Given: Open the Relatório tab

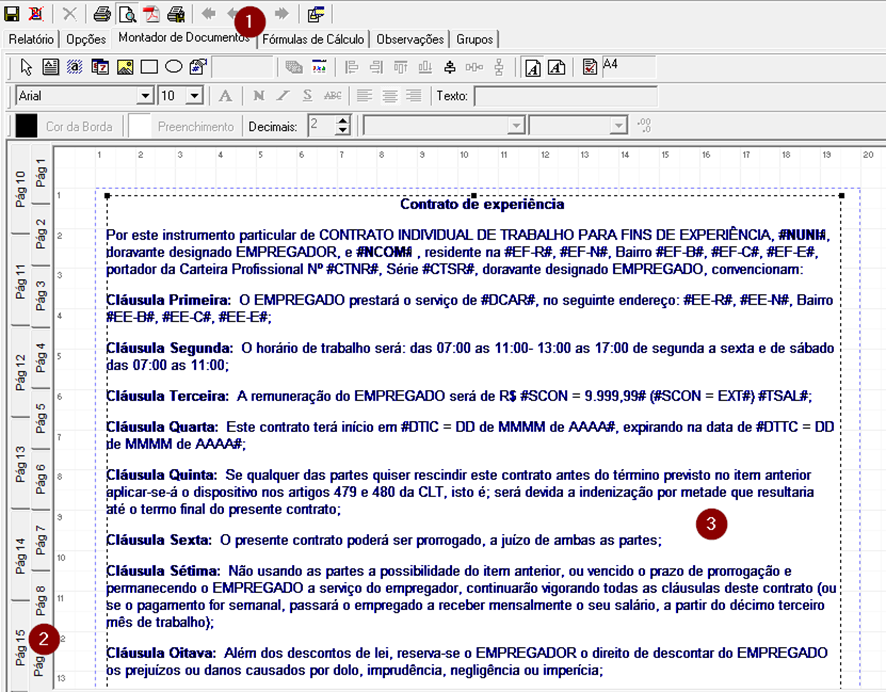Looking at the screenshot, I should pos(31,40).
